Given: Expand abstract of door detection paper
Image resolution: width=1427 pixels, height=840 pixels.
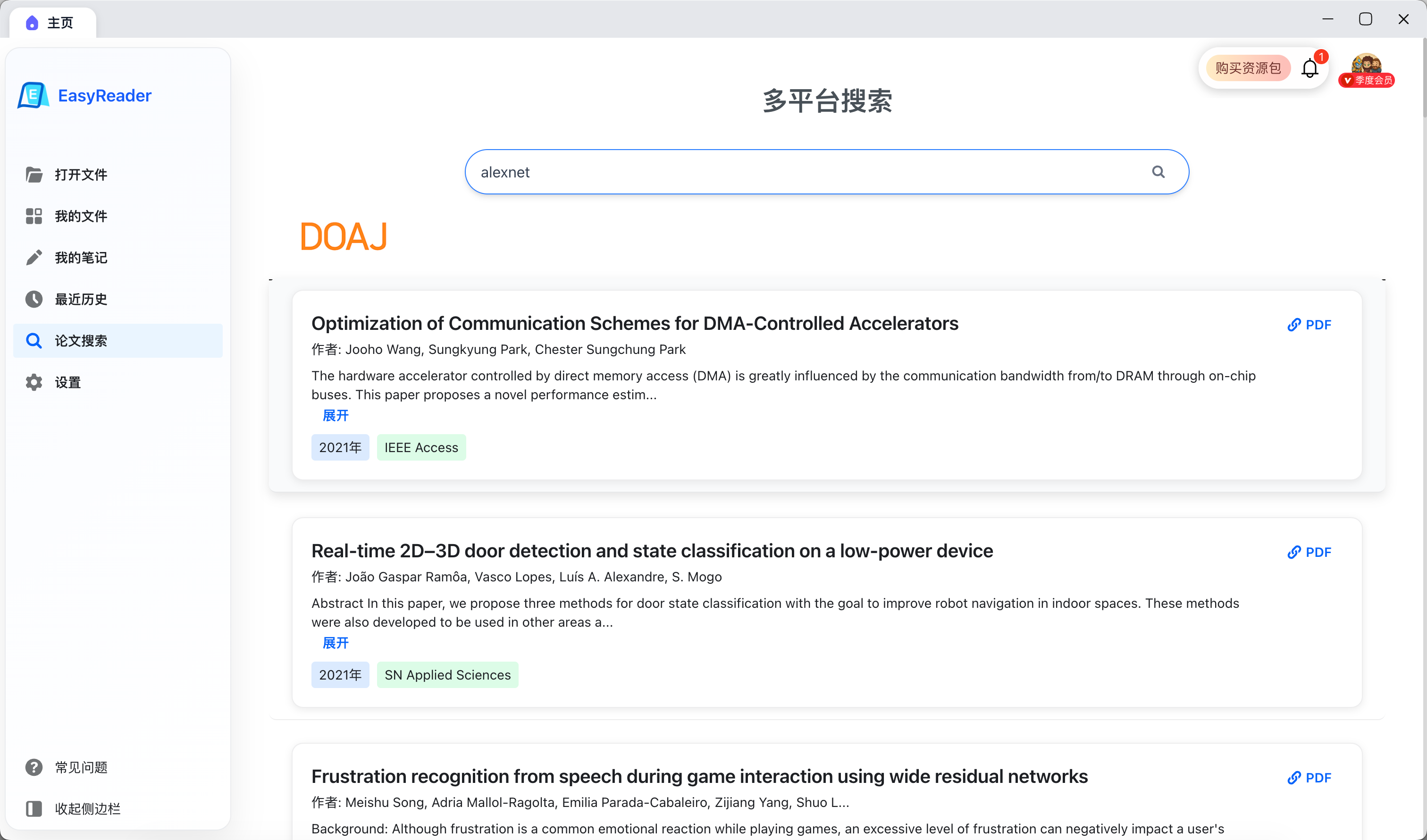Looking at the screenshot, I should click(335, 642).
